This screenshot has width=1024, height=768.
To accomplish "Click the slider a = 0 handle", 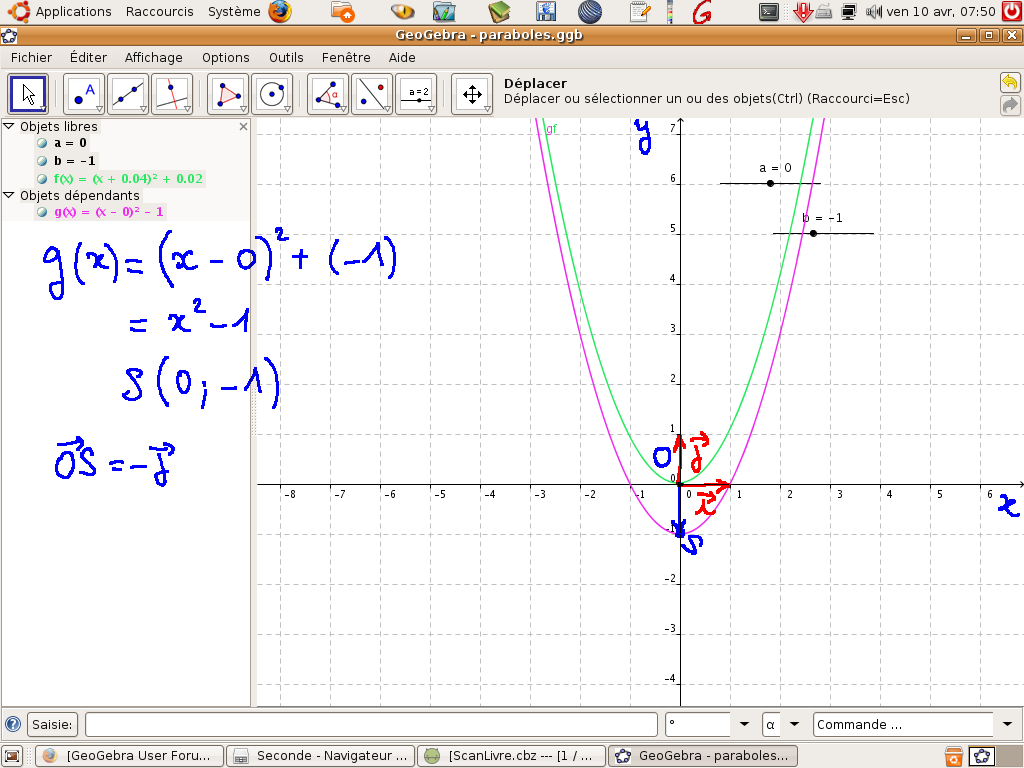I will 770,183.
